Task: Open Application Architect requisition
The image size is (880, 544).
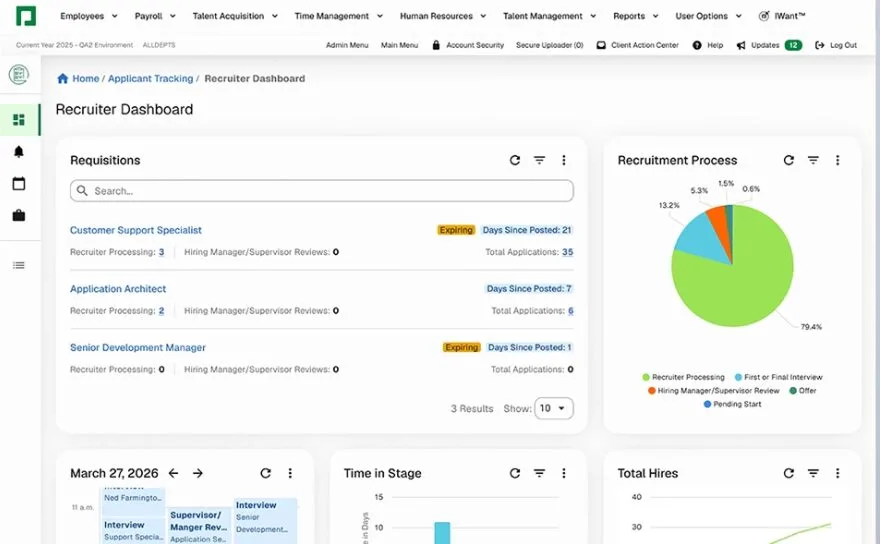Action: (118, 289)
